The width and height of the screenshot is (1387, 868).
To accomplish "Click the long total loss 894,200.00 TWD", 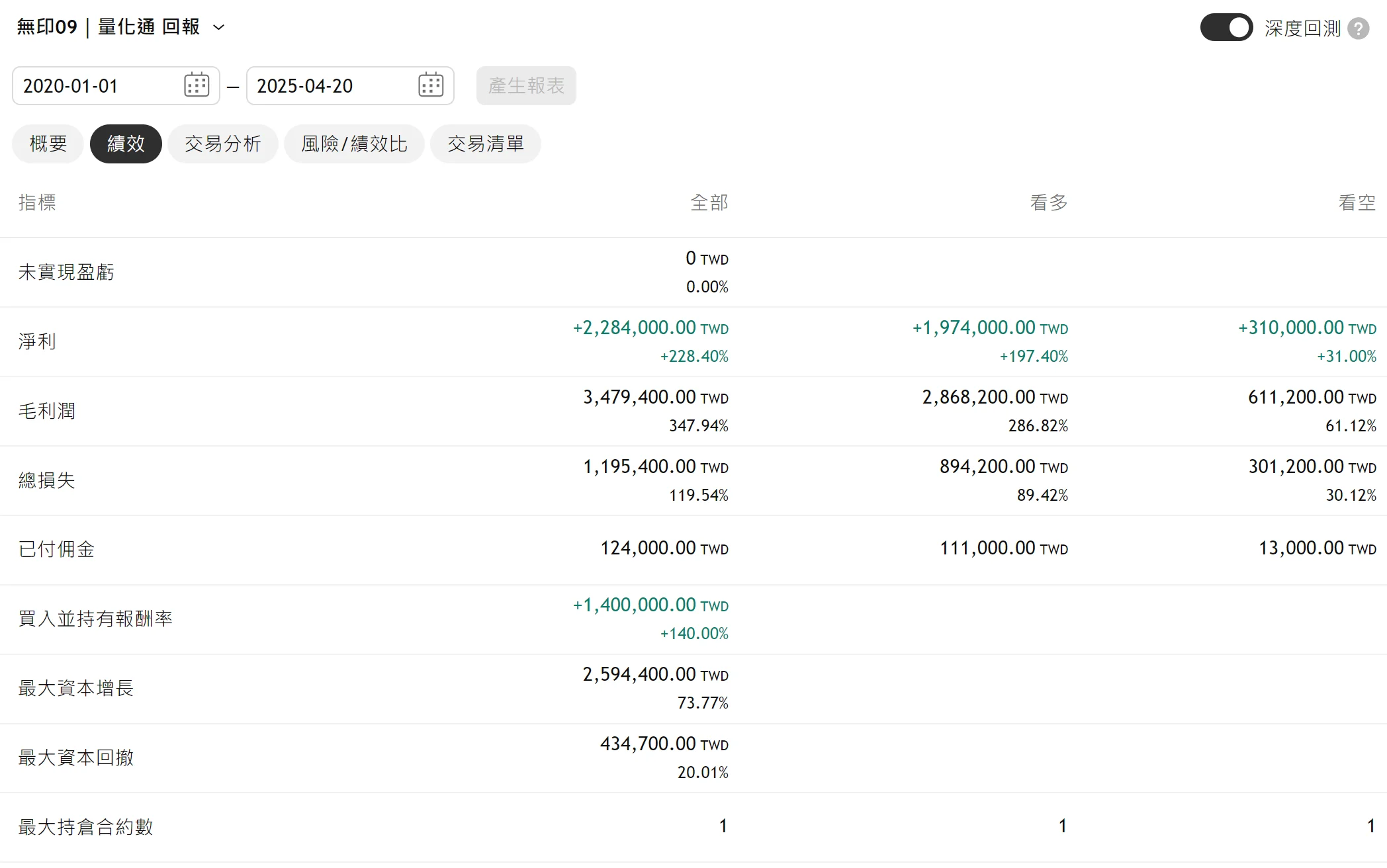I will tap(1004, 466).
